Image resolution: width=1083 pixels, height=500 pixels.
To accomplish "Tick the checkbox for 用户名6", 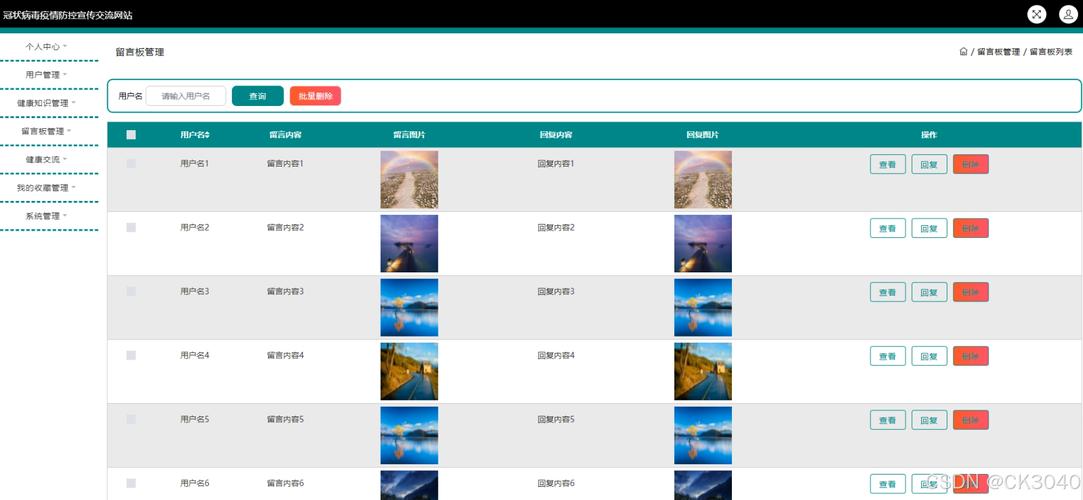I will tap(131, 483).
